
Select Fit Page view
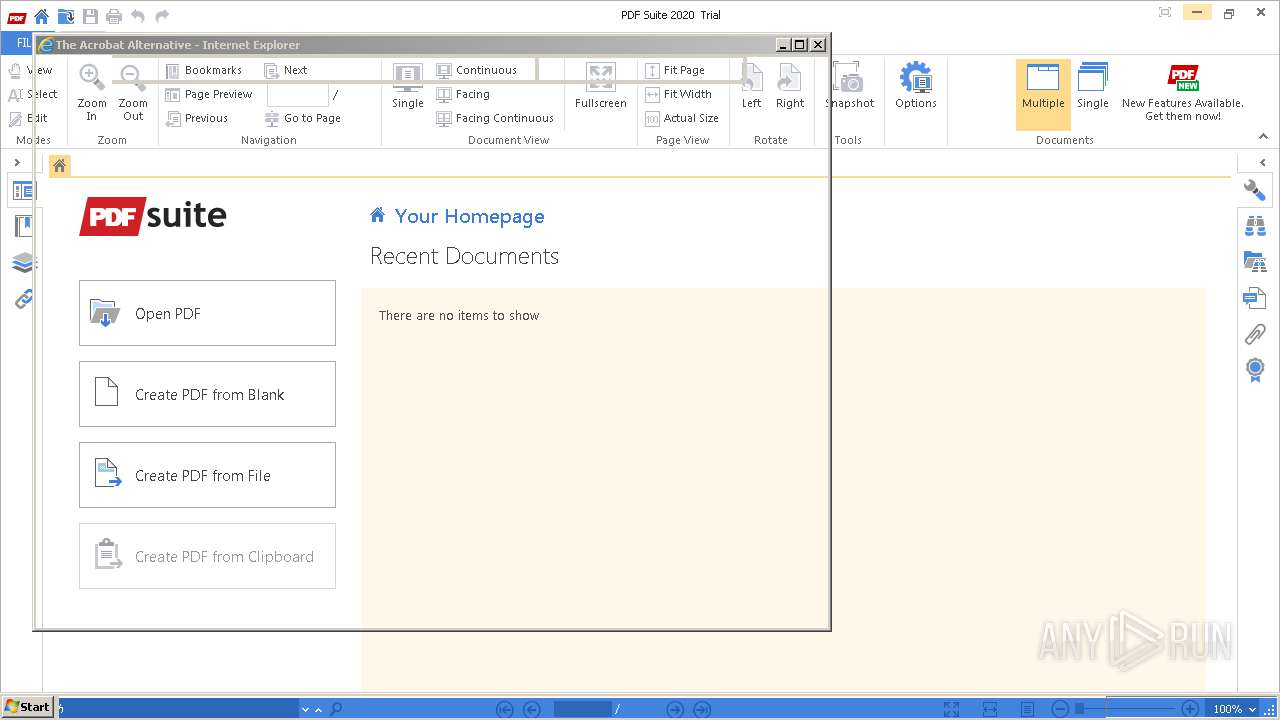675,70
